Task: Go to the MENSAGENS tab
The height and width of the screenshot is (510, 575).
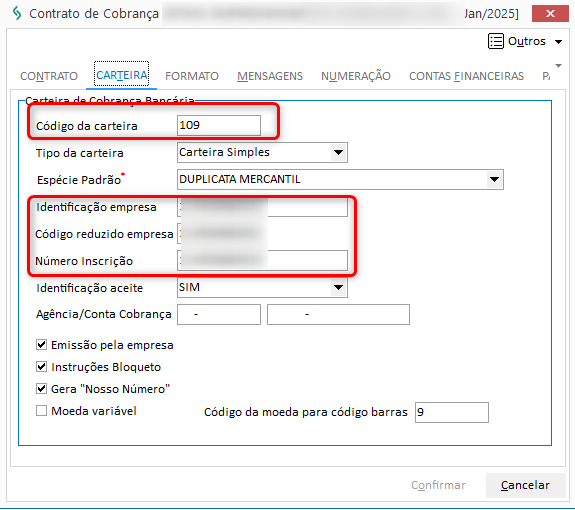Action: [270, 76]
